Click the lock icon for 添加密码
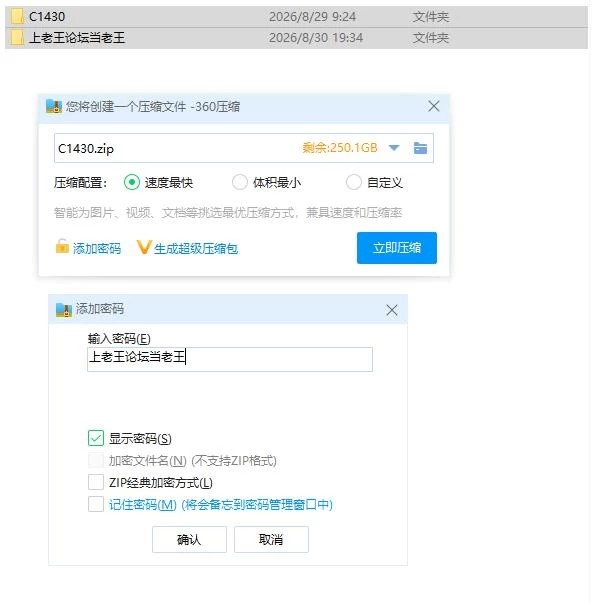This screenshot has width=596, height=603. 62,247
